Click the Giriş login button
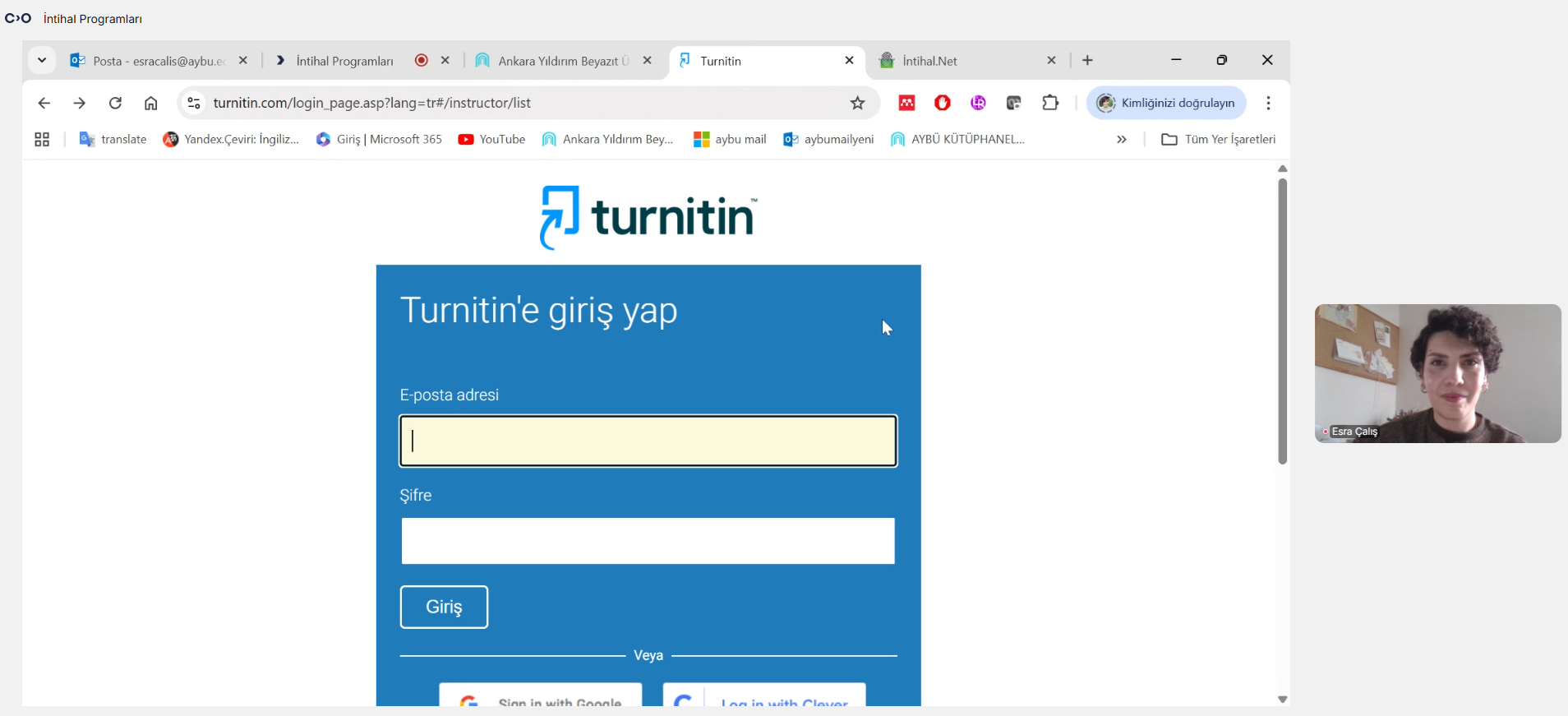The height and width of the screenshot is (716, 1568). tap(444, 607)
